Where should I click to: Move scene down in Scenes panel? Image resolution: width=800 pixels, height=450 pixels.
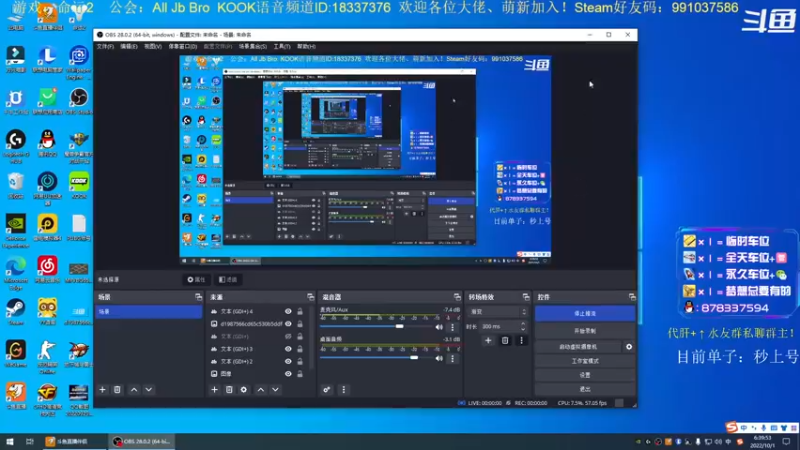(148, 390)
